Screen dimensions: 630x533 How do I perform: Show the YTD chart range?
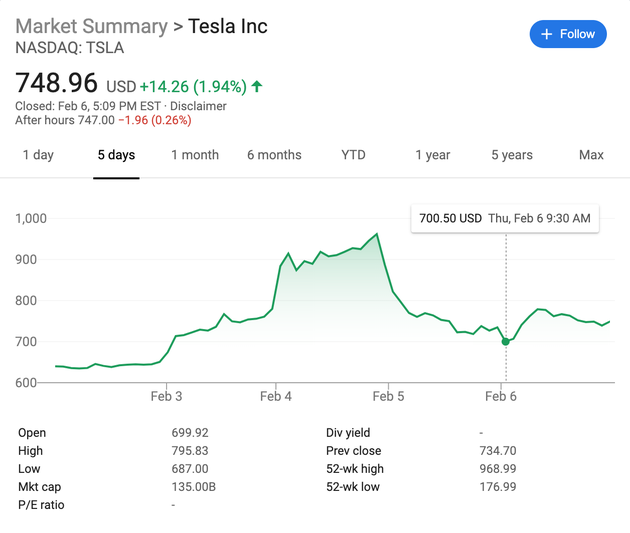point(353,155)
